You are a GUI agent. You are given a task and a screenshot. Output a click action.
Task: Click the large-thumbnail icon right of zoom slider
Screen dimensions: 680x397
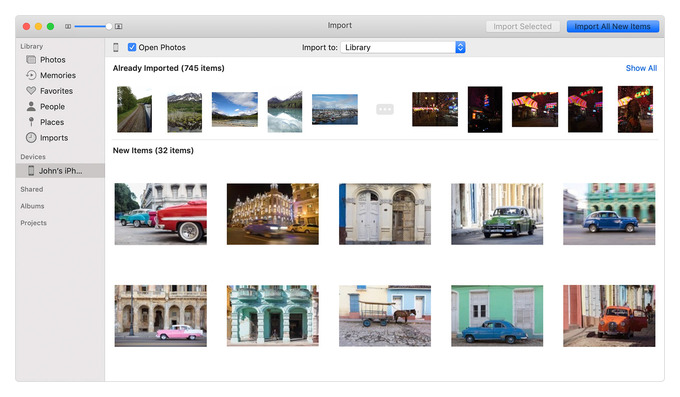[x=118, y=26]
